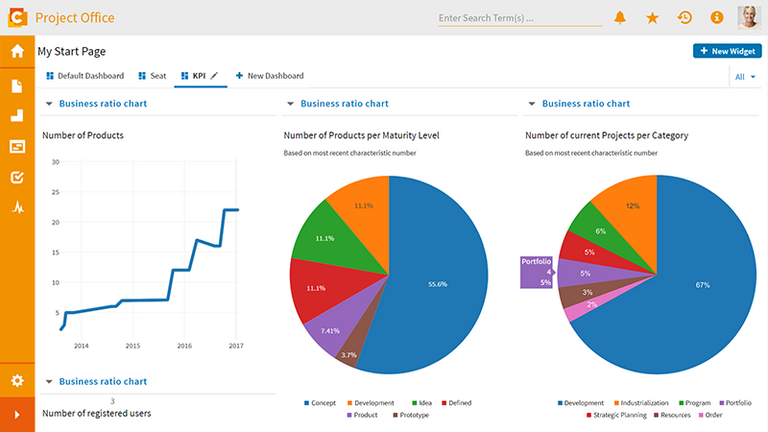This screenshot has width=768, height=432.
Task: Collapse the Maturity Level chart widget
Action: 290,104
